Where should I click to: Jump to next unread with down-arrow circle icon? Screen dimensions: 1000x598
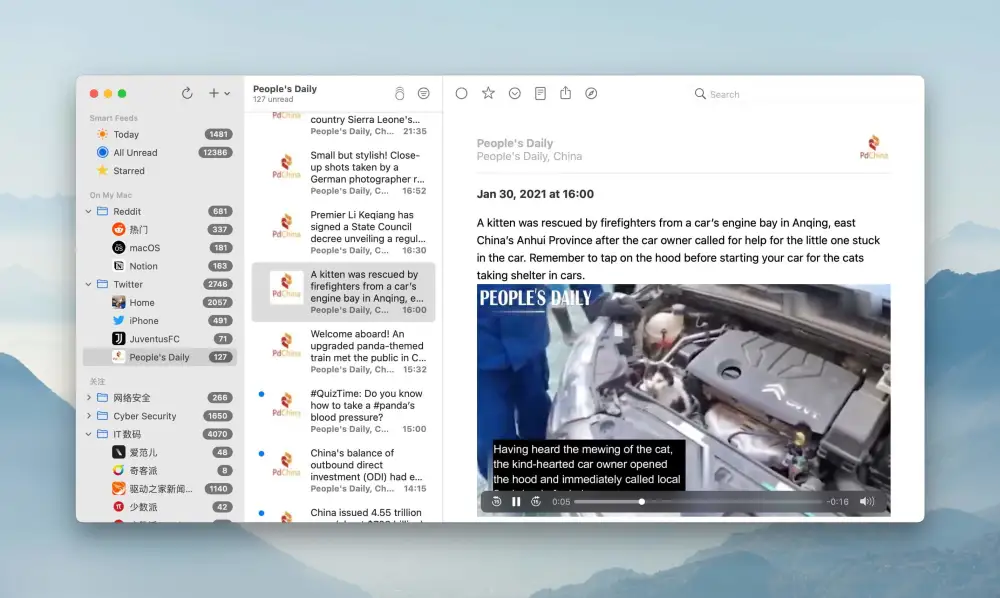click(515, 93)
